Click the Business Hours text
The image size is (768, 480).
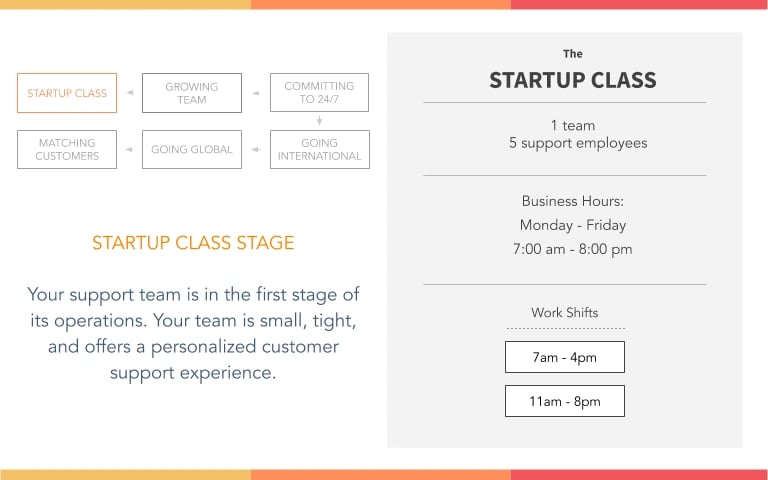pos(573,201)
